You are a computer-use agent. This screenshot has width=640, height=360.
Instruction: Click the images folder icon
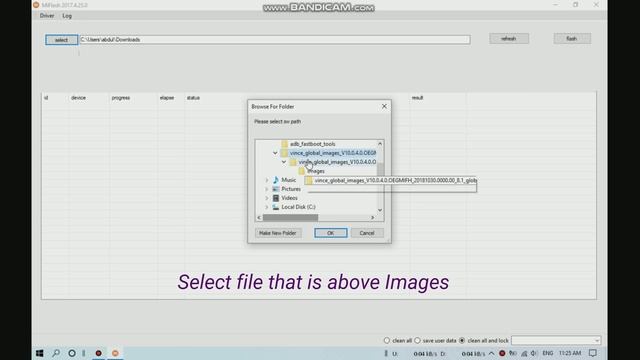pyautogui.click(x=302, y=171)
